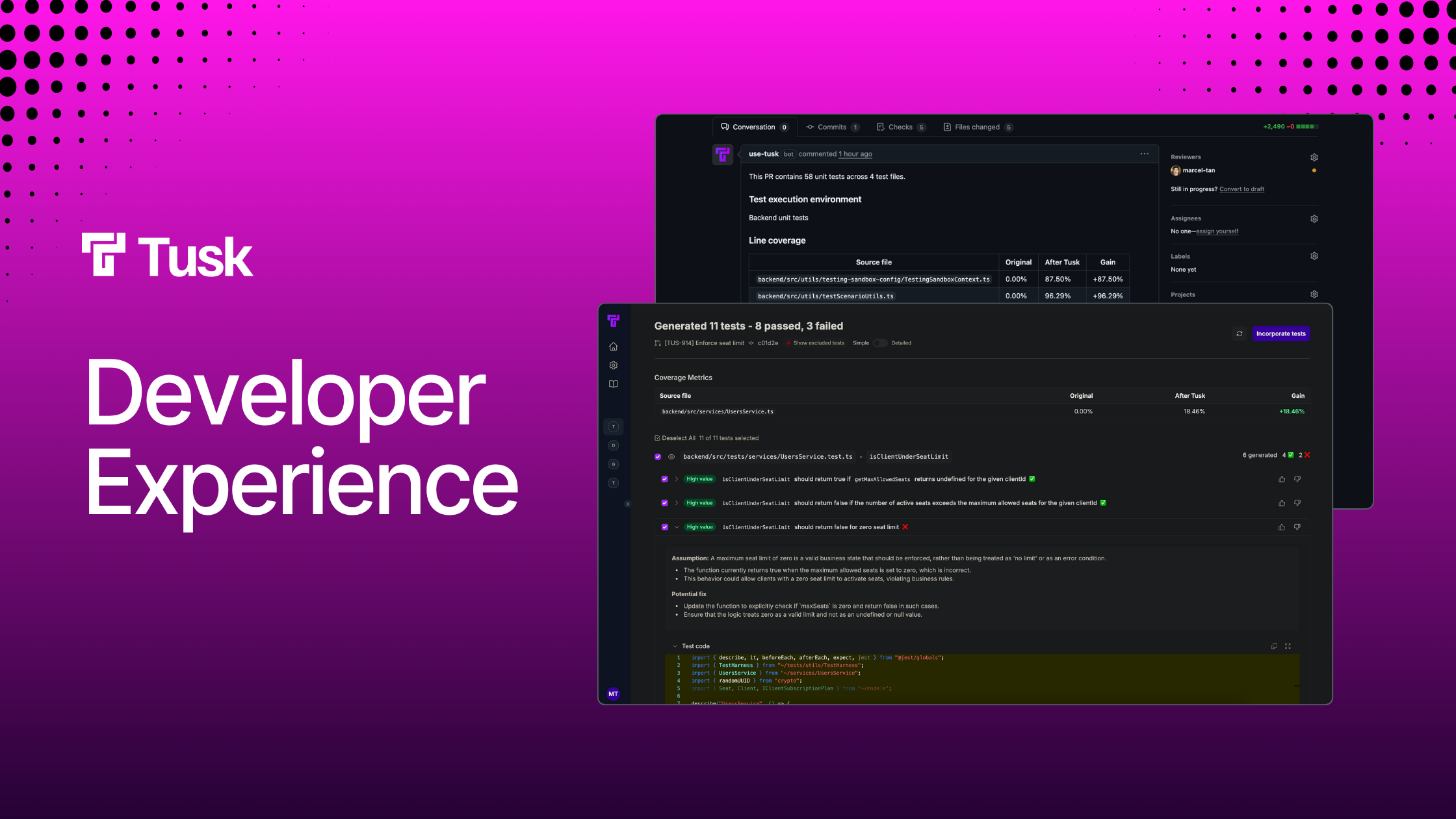Open Home from the Tusk sidebar
Viewport: 1456px width, 819px height.
pos(613,346)
